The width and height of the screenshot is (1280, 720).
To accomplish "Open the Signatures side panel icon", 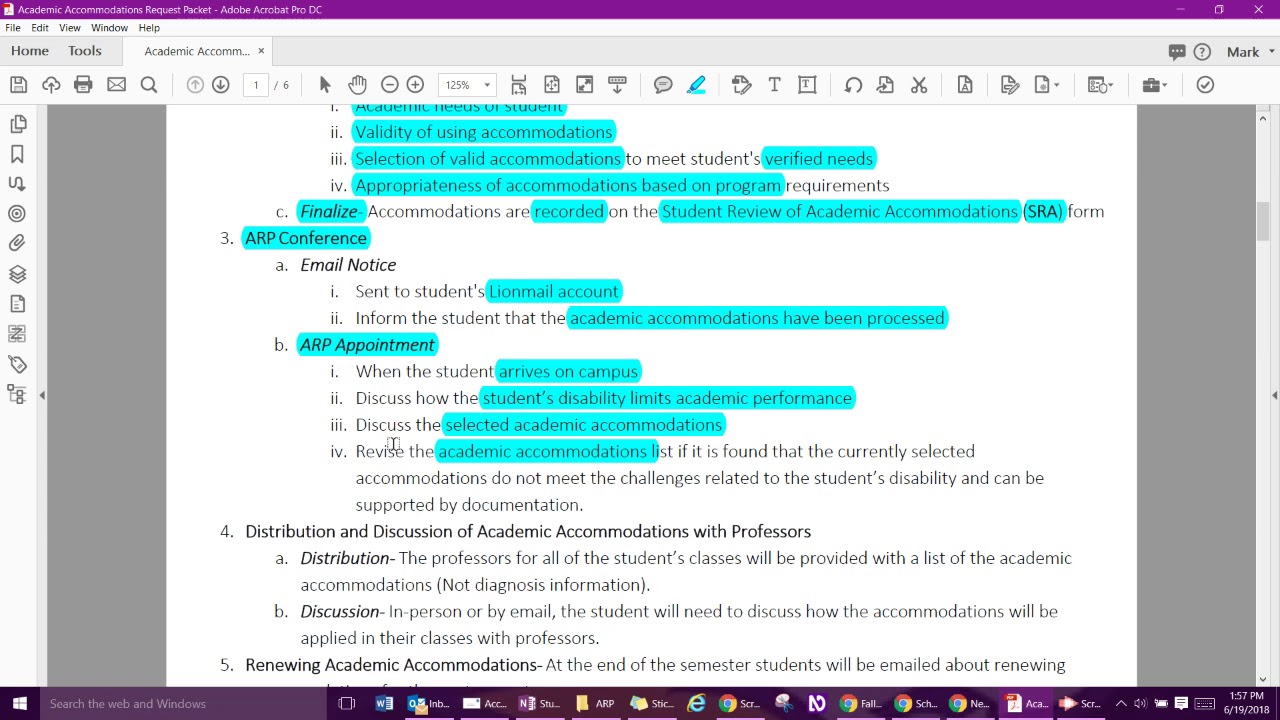I will pyautogui.click(x=17, y=184).
